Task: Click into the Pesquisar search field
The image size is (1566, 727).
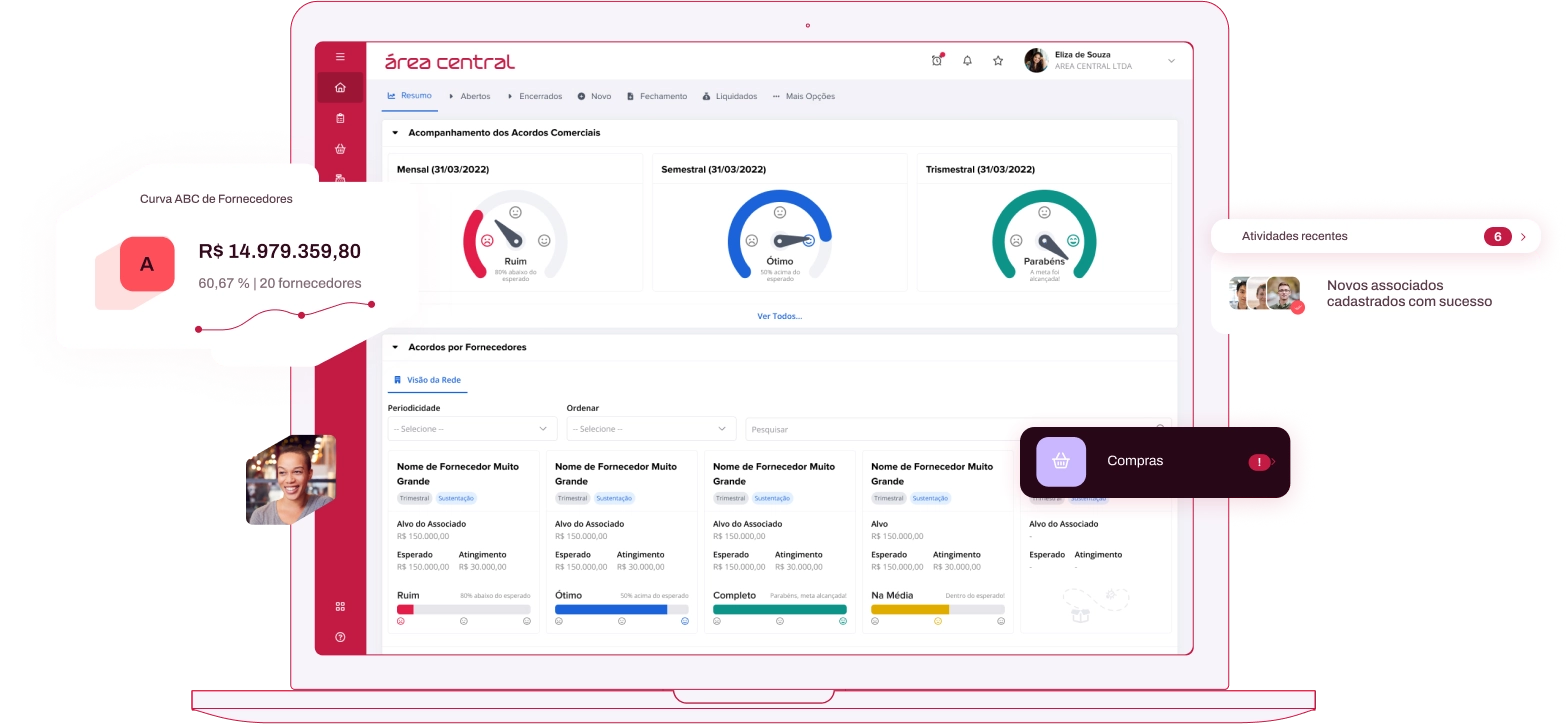Action: [958, 429]
